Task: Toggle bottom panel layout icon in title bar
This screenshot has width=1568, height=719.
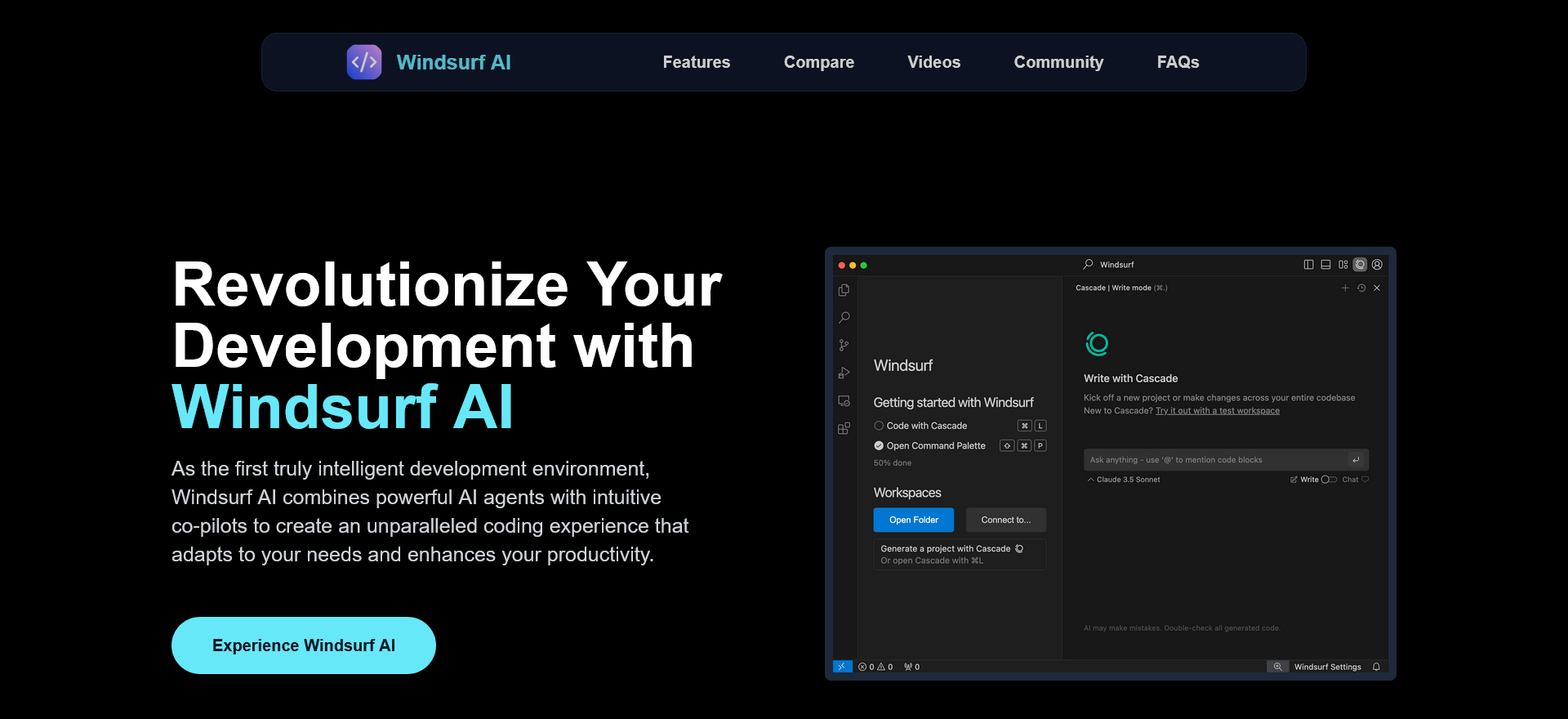Action: pos(1325,265)
